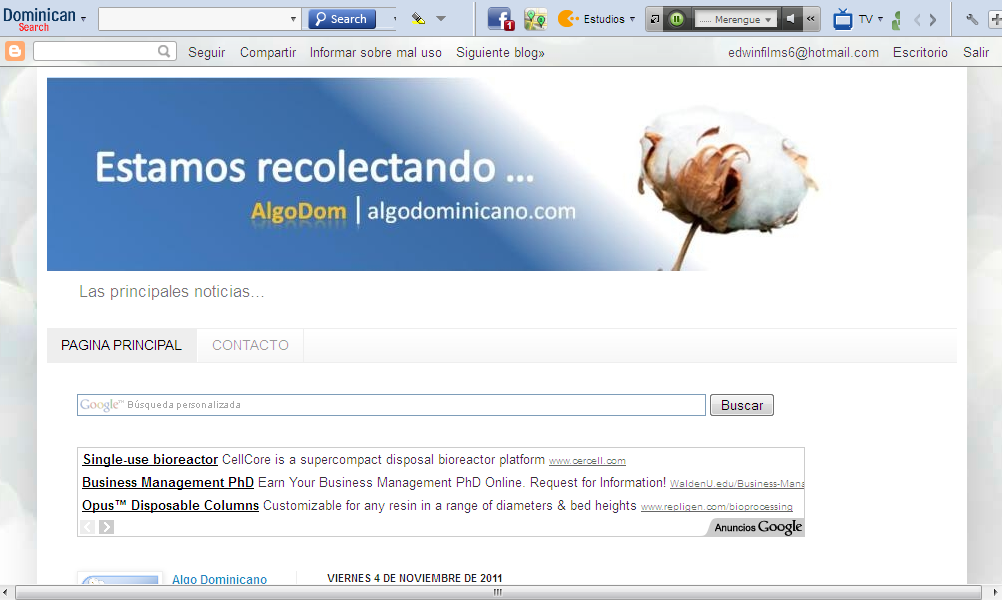Open the Single-use bioreactor ad link

[150, 459]
